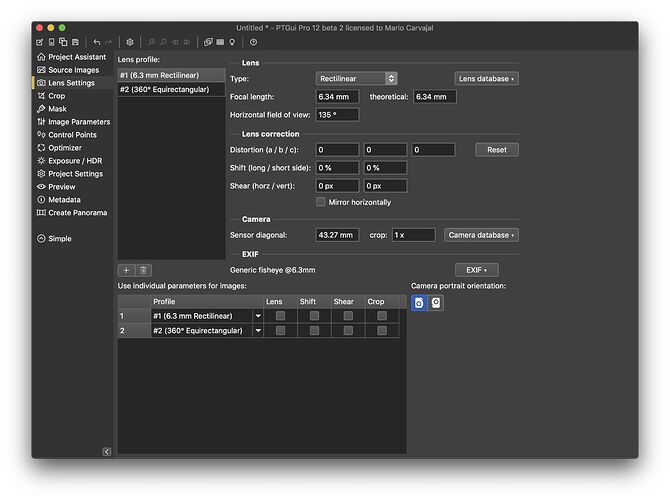
Task: Go to Control Points in sidebar
Action: click(x=72, y=135)
